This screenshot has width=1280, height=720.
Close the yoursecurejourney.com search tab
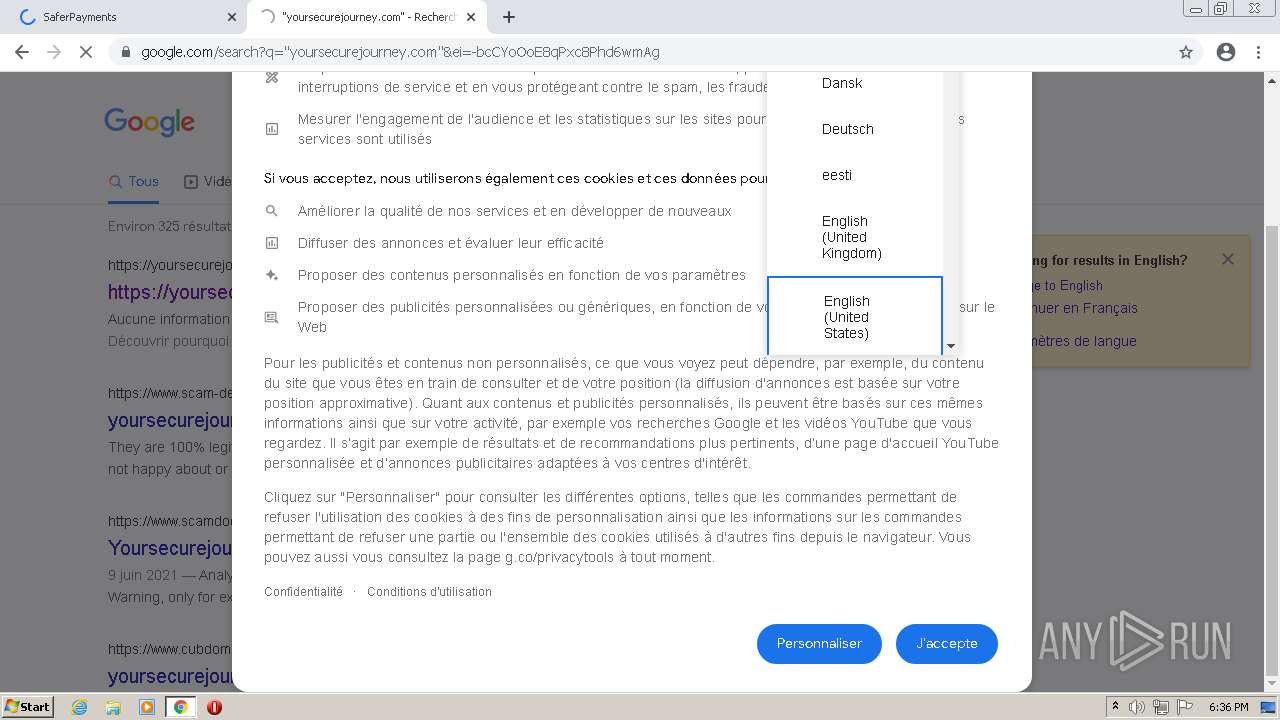[471, 17]
